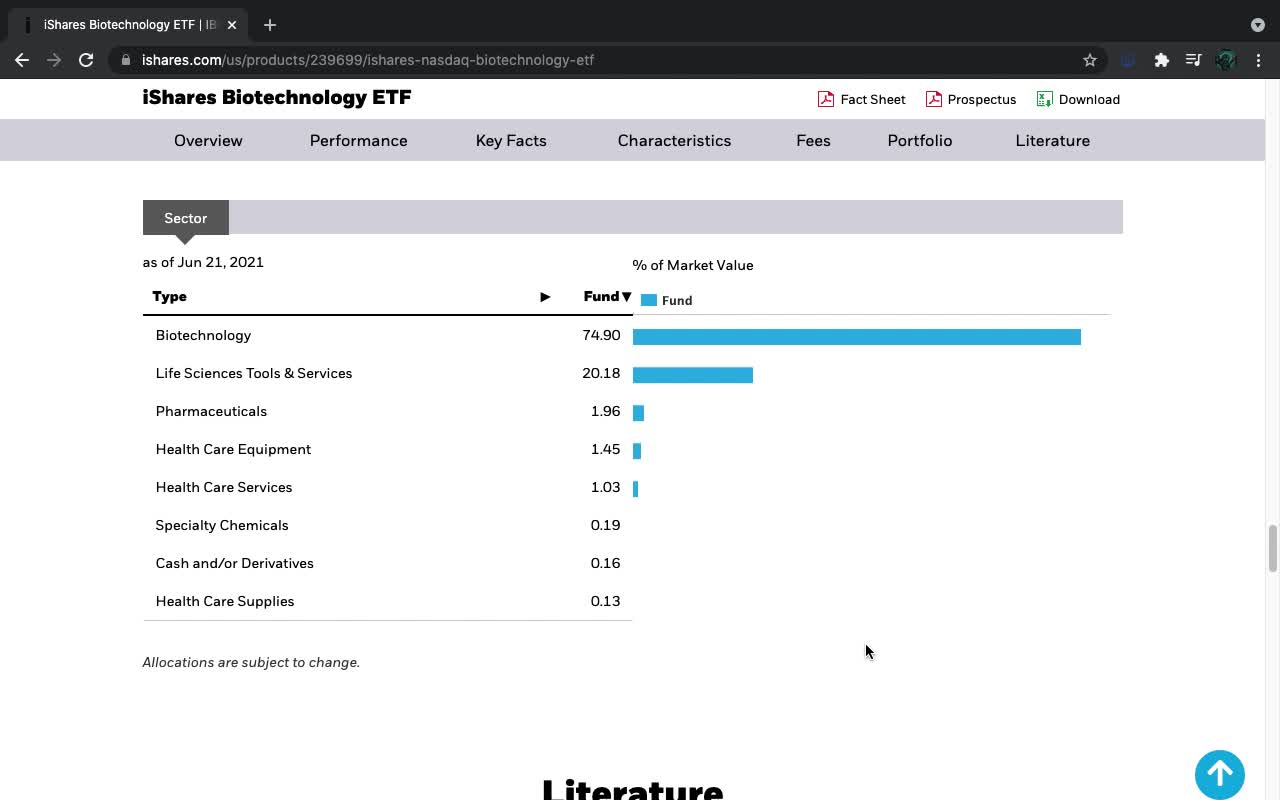Reload the page with the refresh icon
The width and height of the screenshot is (1280, 800).
tap(86, 60)
